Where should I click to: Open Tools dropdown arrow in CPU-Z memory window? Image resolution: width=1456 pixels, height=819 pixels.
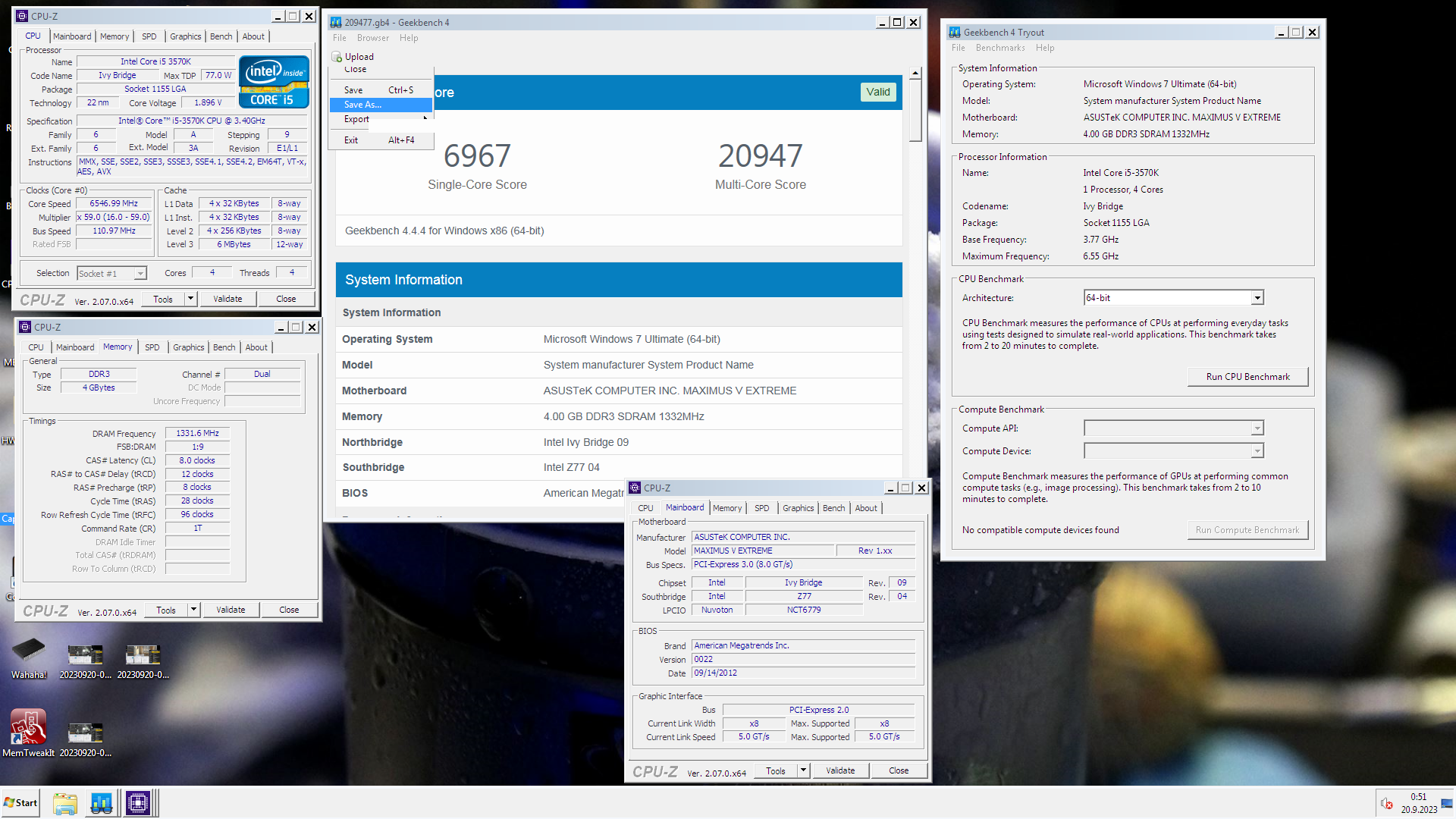193,610
